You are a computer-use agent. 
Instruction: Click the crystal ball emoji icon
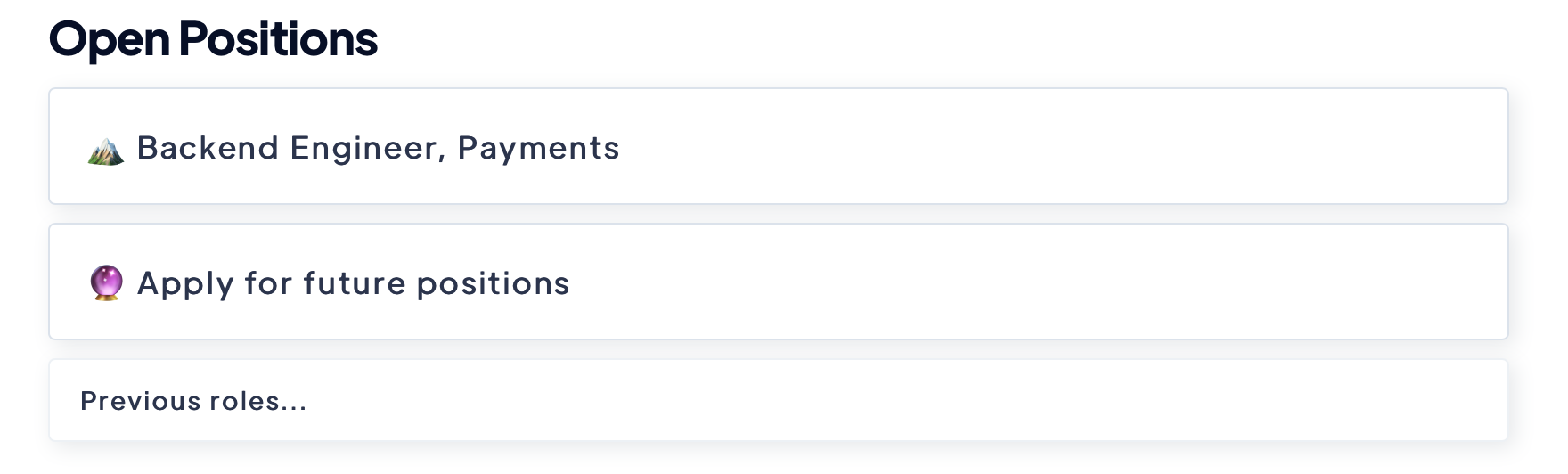click(x=106, y=283)
